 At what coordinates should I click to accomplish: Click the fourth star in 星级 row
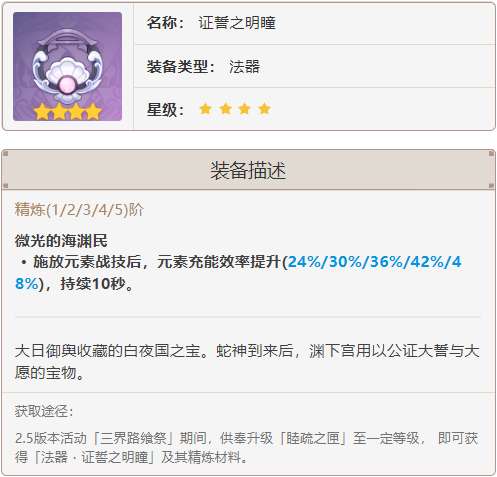click(264, 109)
